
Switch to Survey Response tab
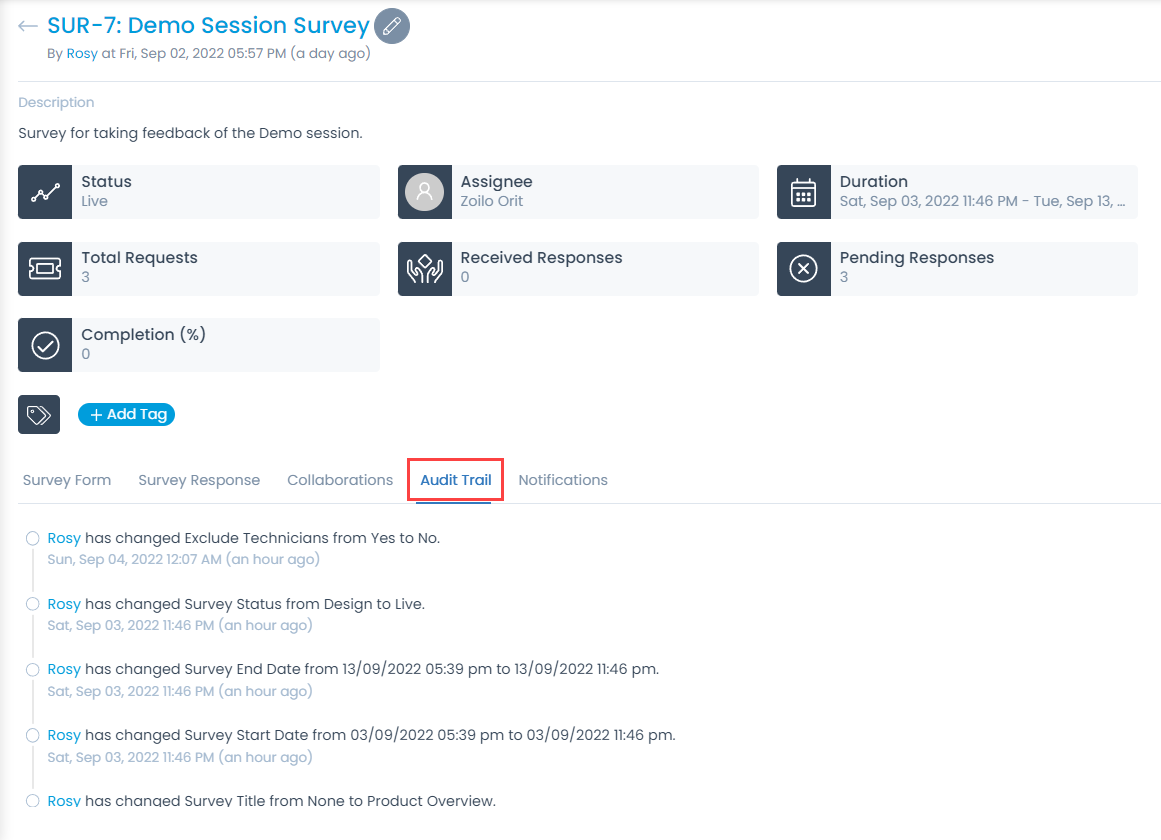[199, 480]
